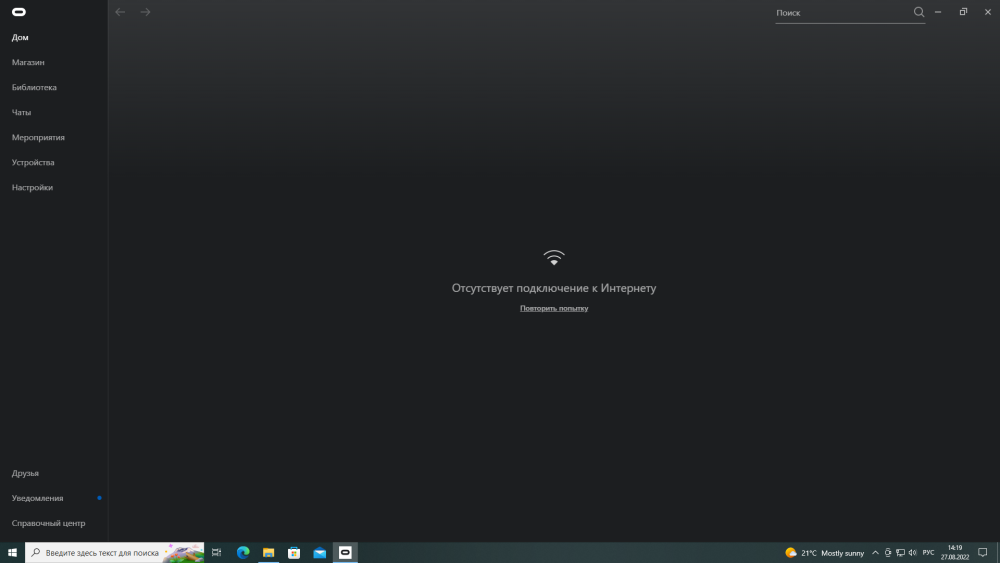Open the Мероприятия section
The width and height of the screenshot is (1000, 563).
38,137
